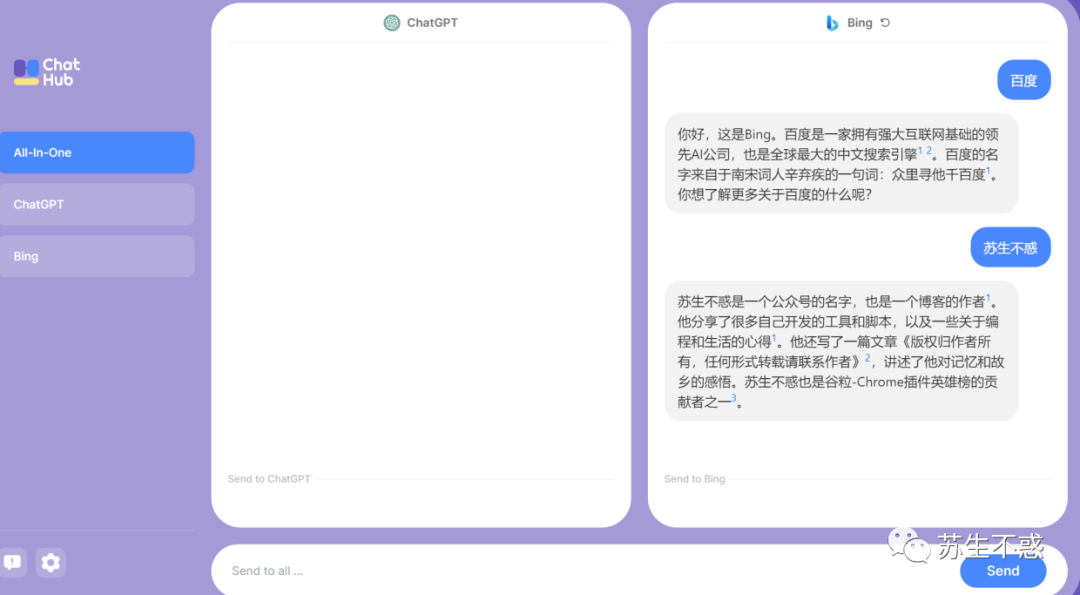Click the Bing panel title text
The image size is (1080, 595).
click(x=860, y=23)
